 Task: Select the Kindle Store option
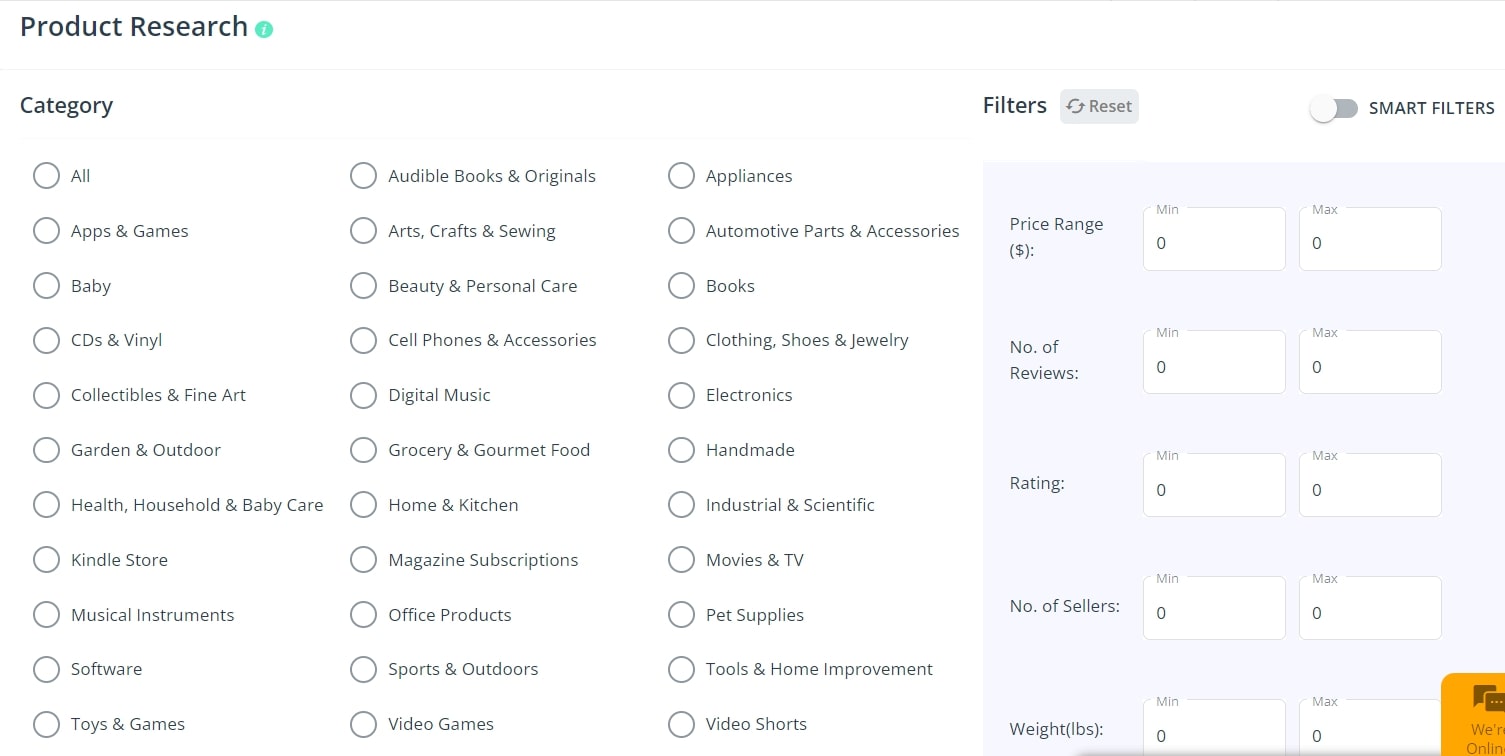pos(46,560)
